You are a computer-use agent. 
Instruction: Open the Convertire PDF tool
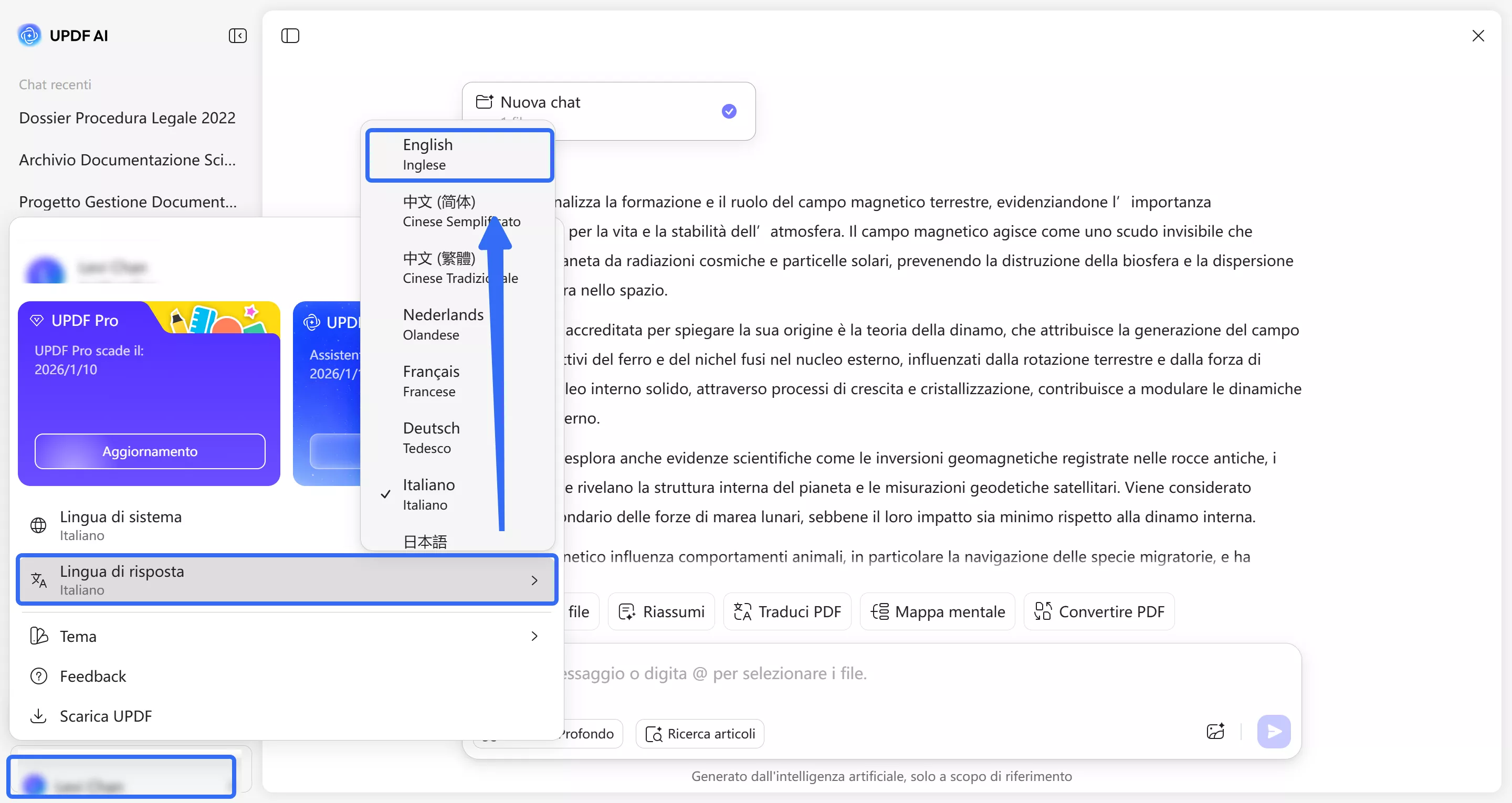pos(1099,611)
